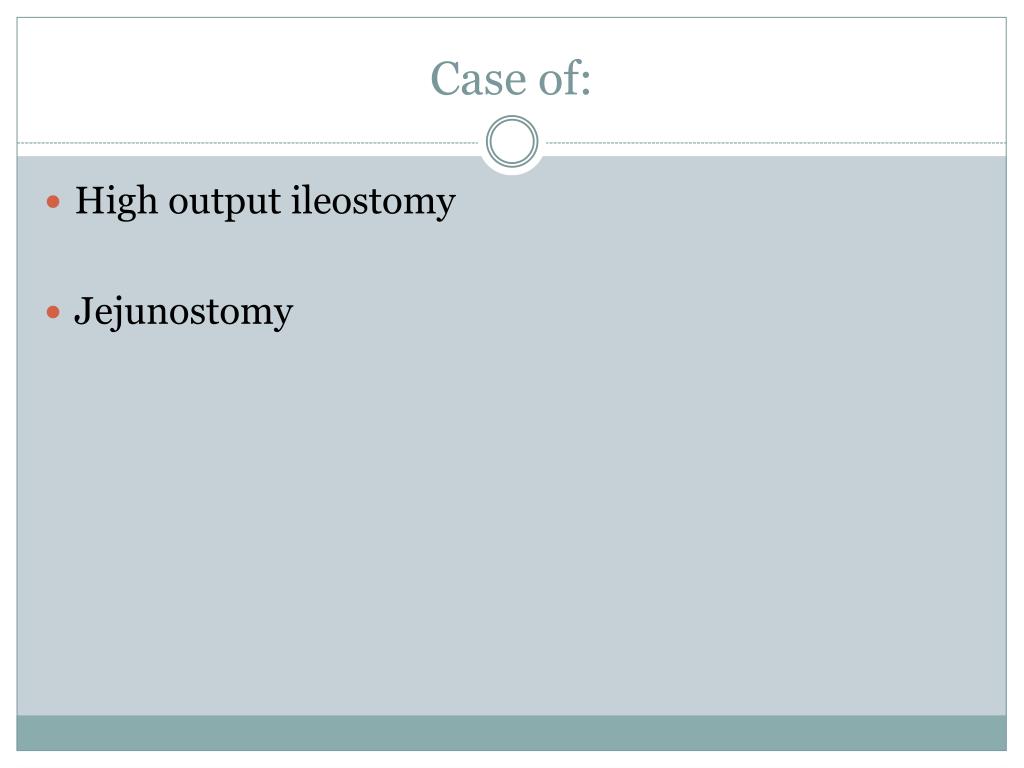Select the orange bullet before High output ileostomy

pos(54,201)
